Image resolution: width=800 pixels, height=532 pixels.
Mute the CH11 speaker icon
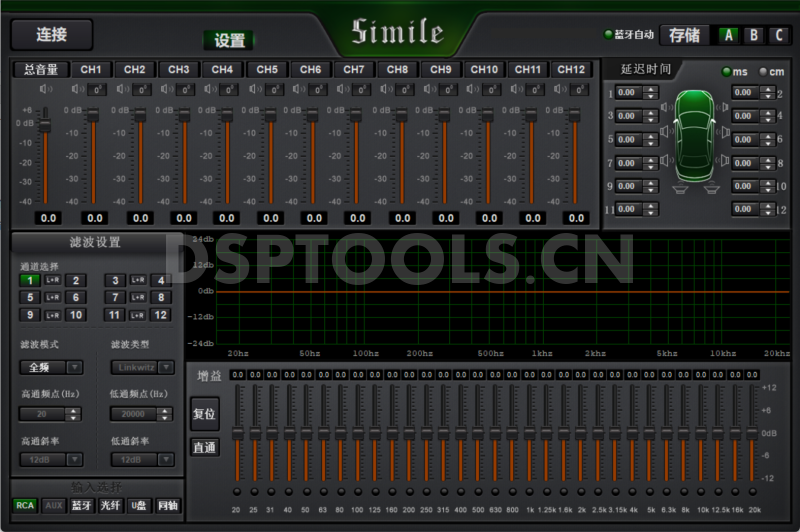click(x=516, y=89)
